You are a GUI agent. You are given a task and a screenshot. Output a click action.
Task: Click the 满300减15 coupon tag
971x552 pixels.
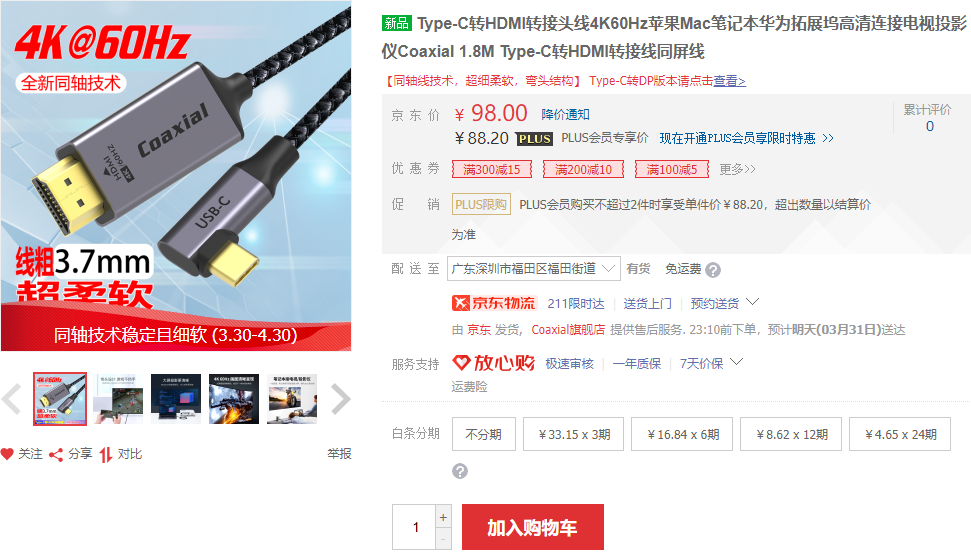pos(492,169)
